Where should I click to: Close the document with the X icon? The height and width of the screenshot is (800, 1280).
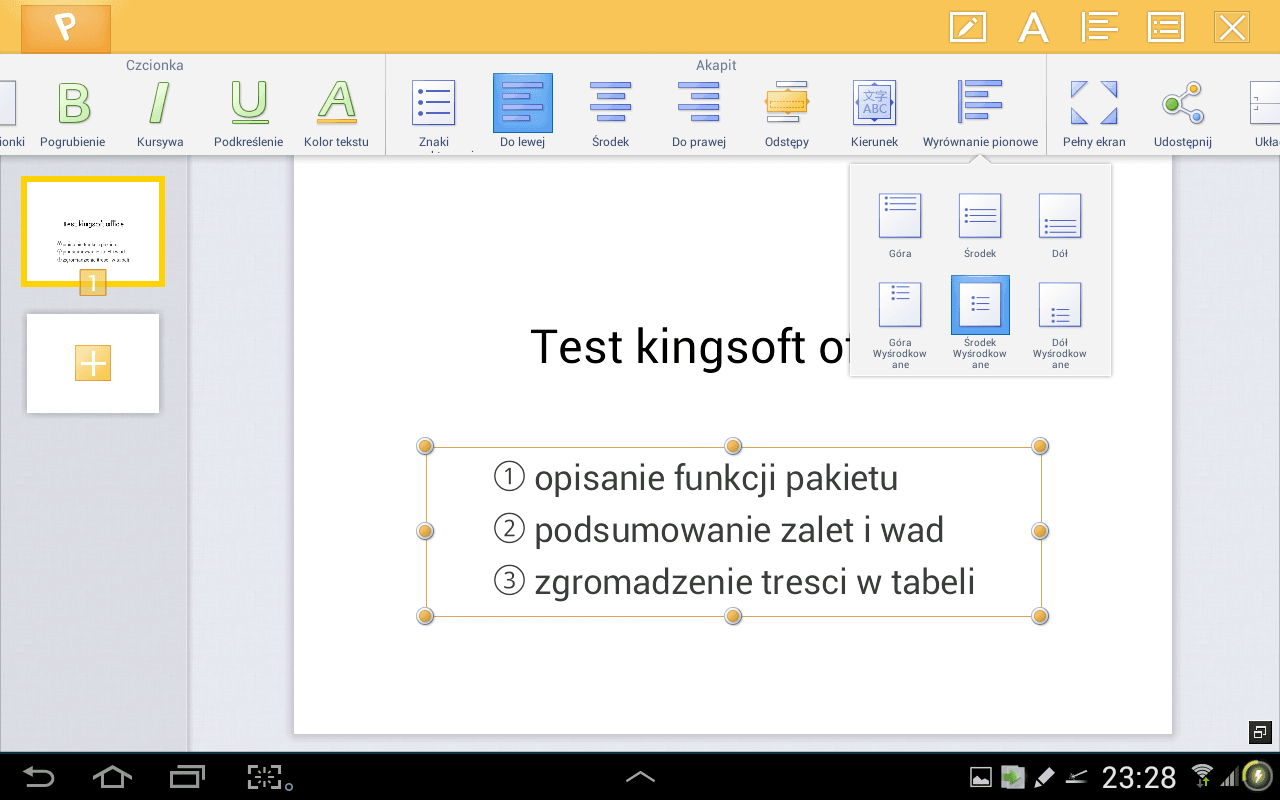click(x=1232, y=27)
